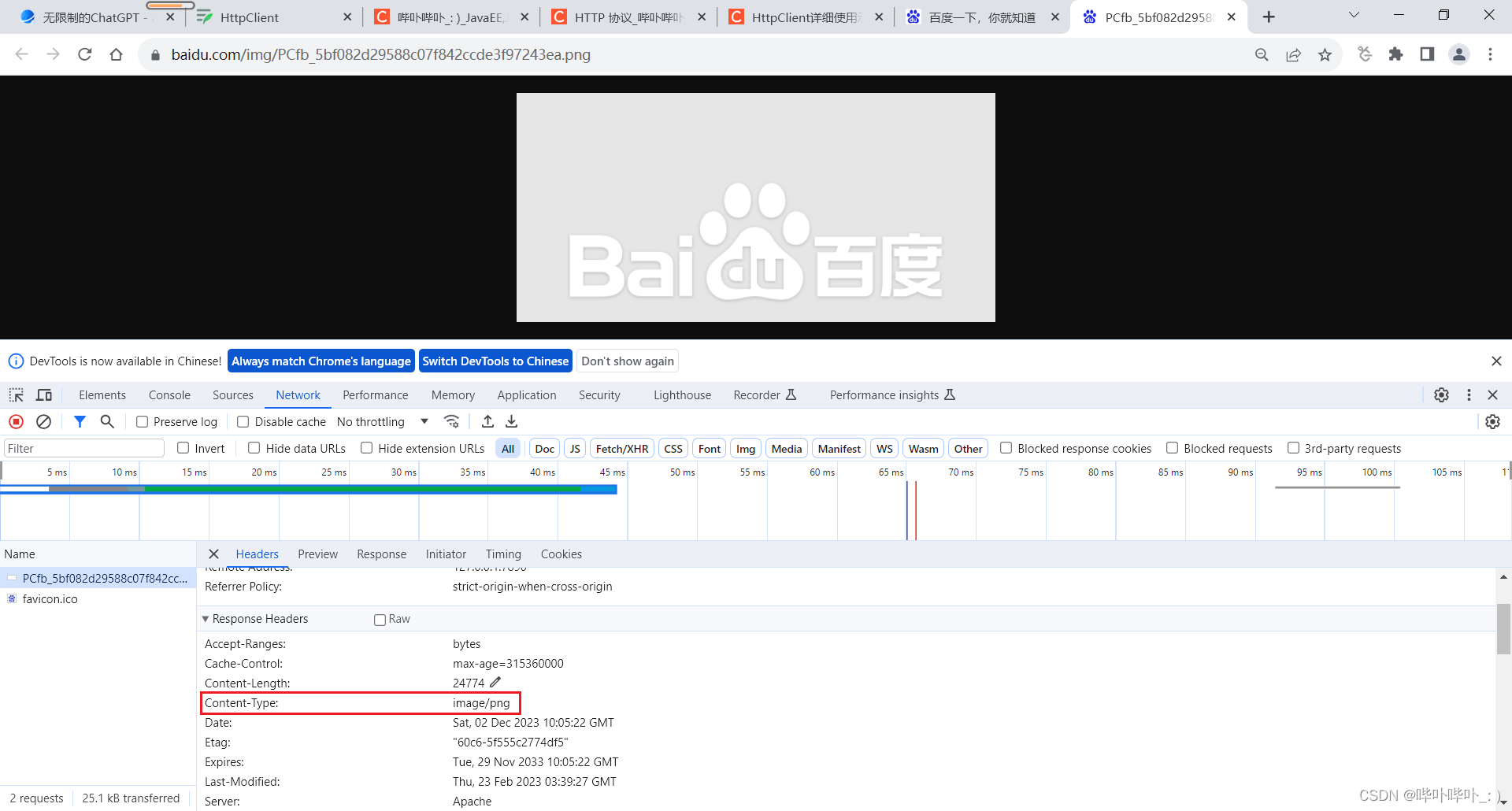
Task: Switch to the Preview tab
Action: coord(317,554)
